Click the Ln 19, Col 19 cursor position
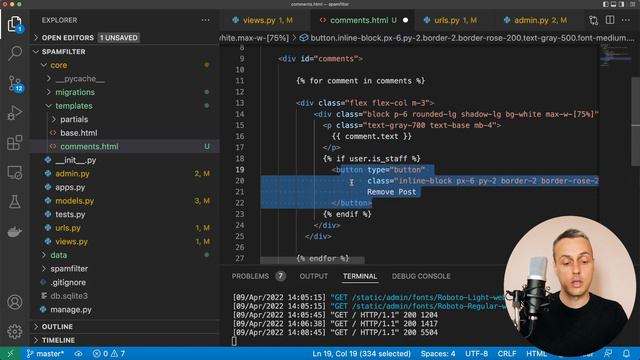This screenshot has width=640, height=360. point(361,353)
